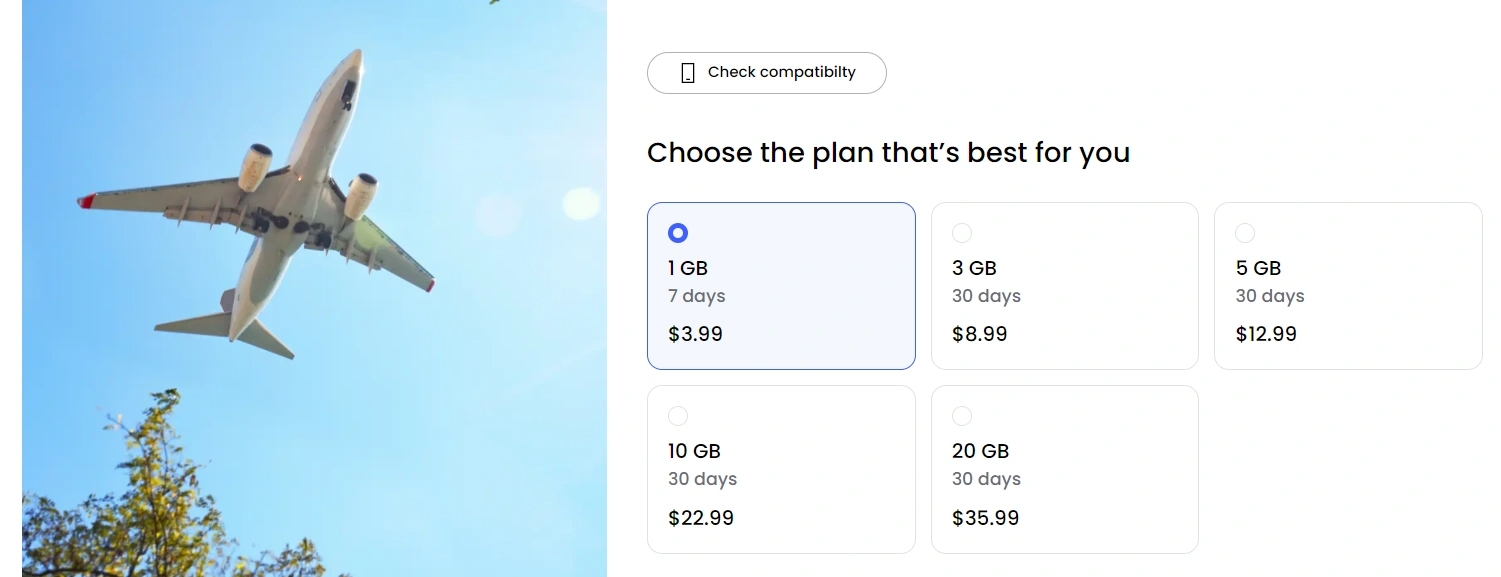Click the $12.99 price on the 5 GB plan
1501x577 pixels.
click(x=1266, y=334)
